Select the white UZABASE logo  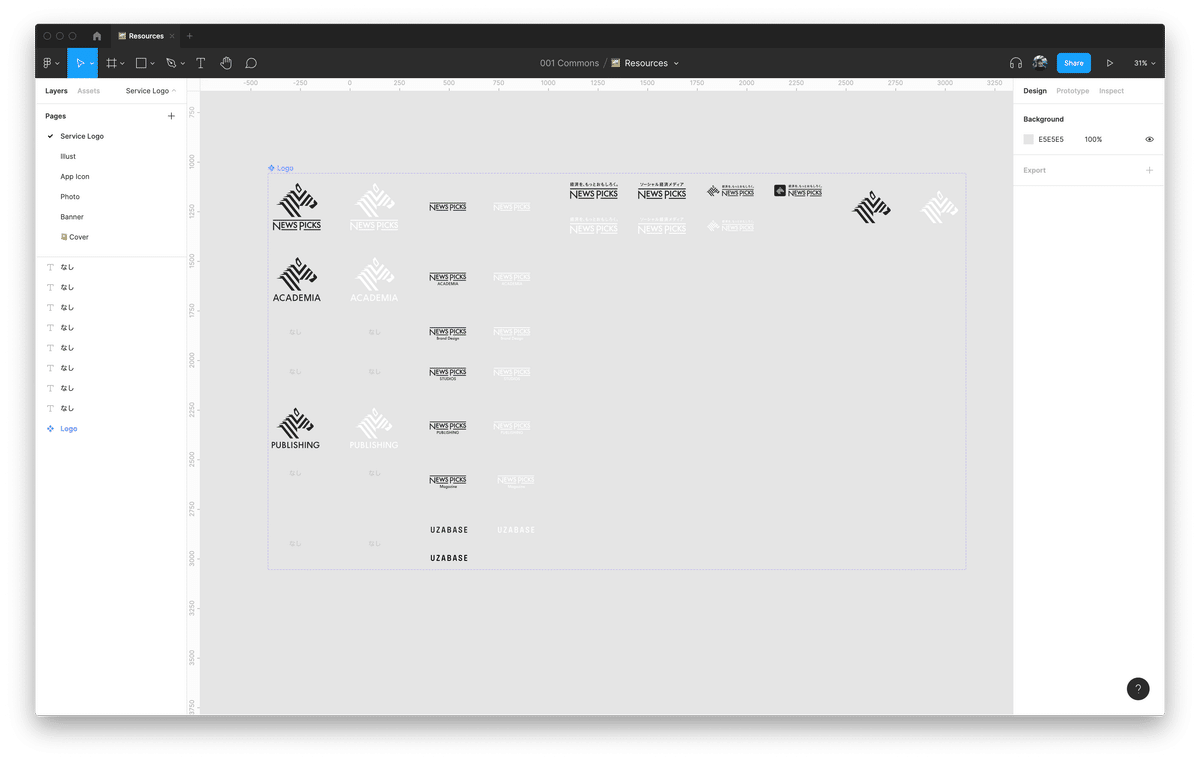coord(516,530)
